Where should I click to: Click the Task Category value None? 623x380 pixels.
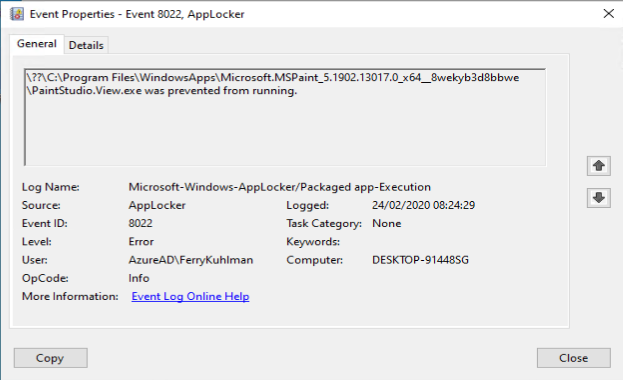click(387, 223)
